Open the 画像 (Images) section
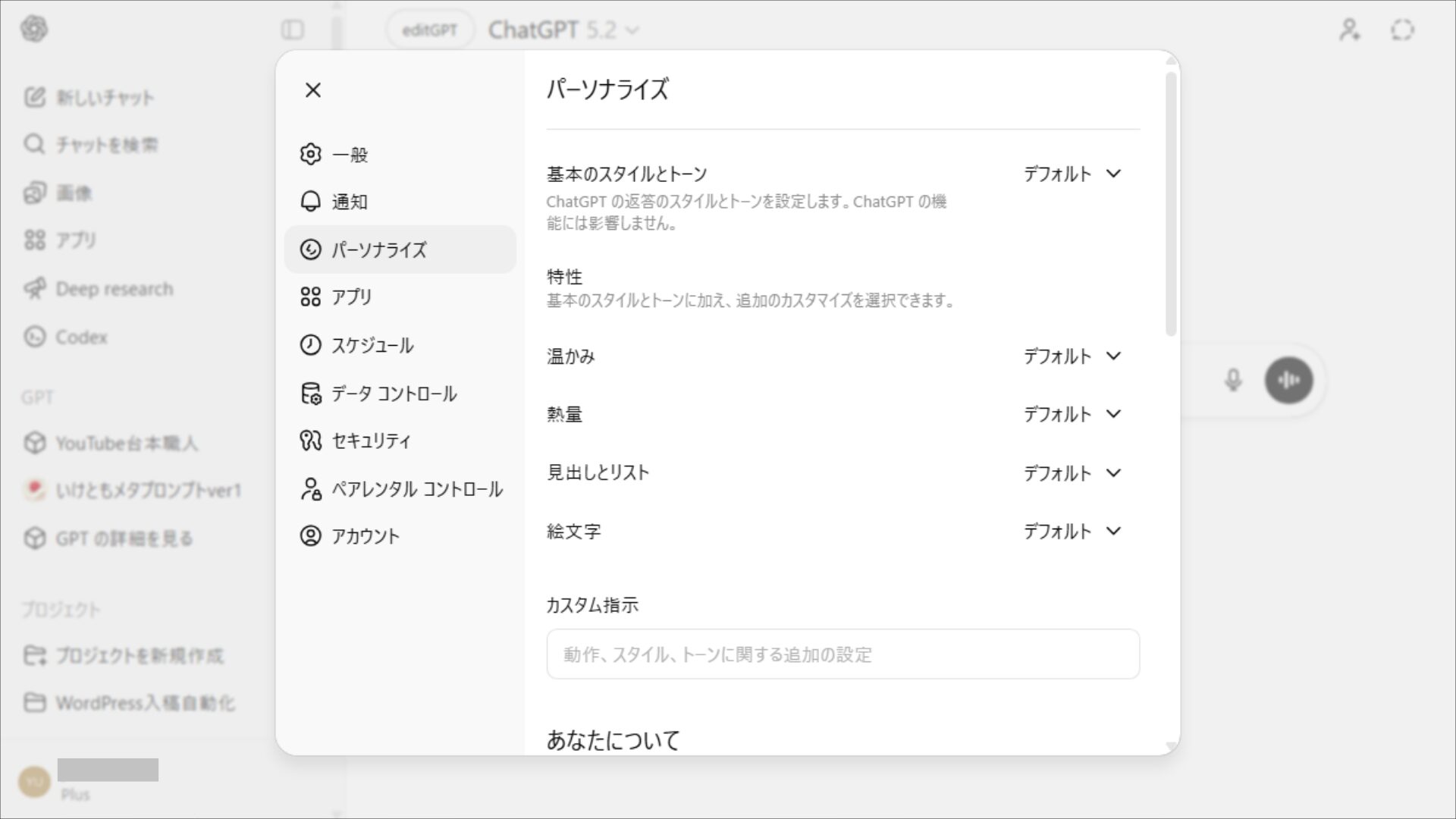Image resolution: width=1456 pixels, height=819 pixels. coord(73,193)
